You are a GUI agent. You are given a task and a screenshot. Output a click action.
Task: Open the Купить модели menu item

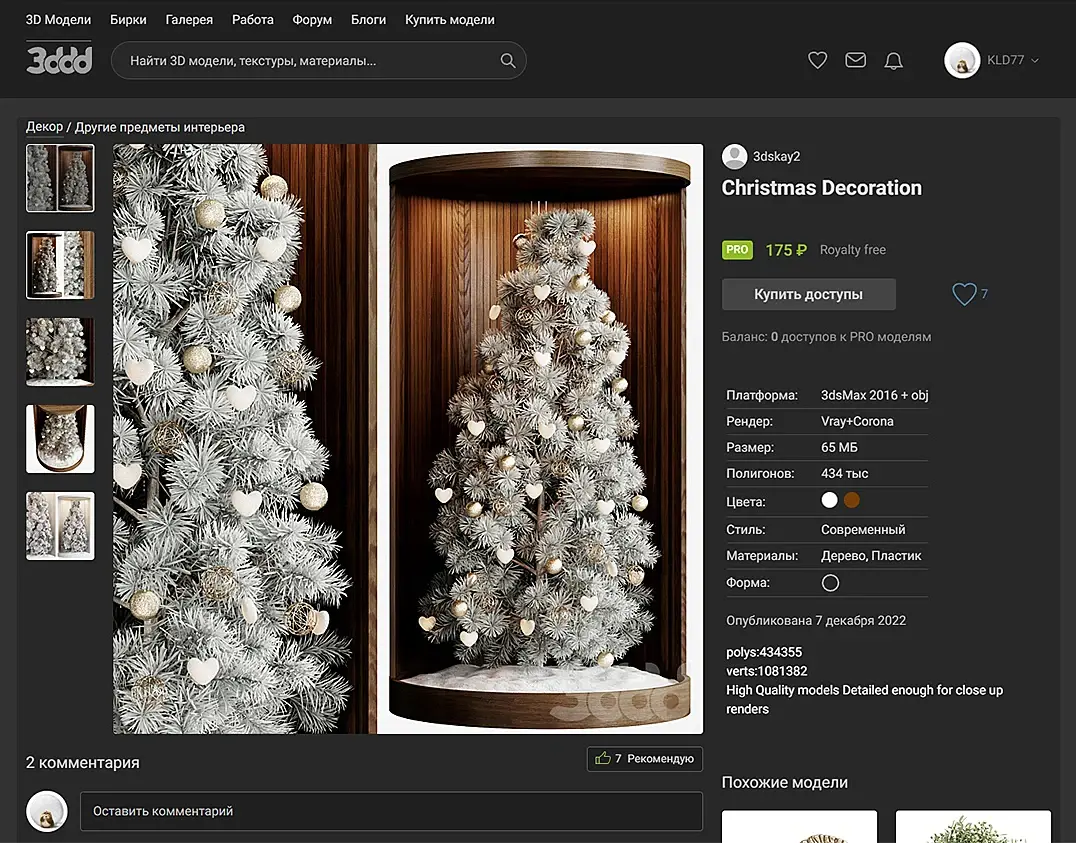click(449, 20)
